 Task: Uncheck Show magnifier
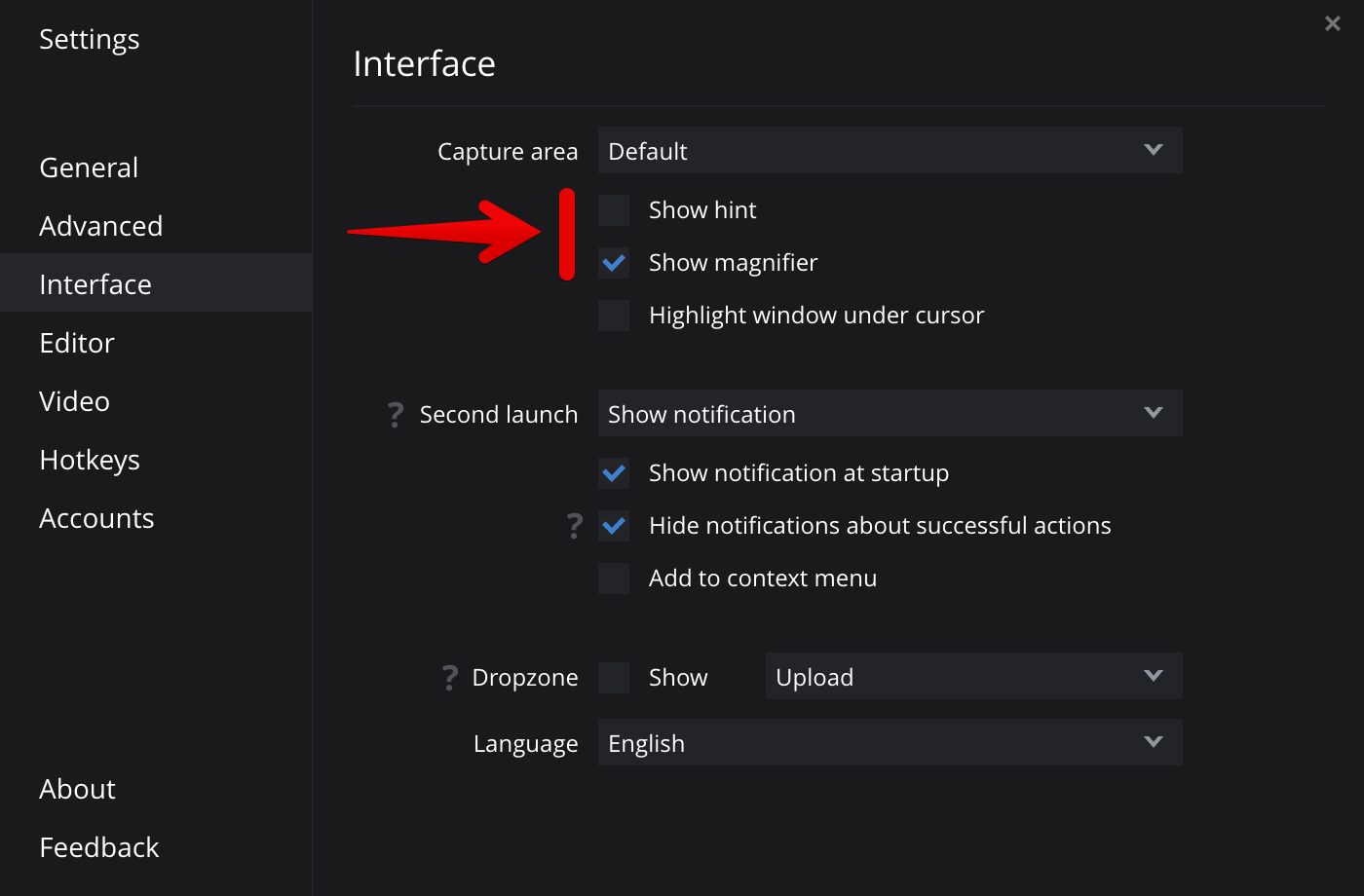click(x=614, y=263)
